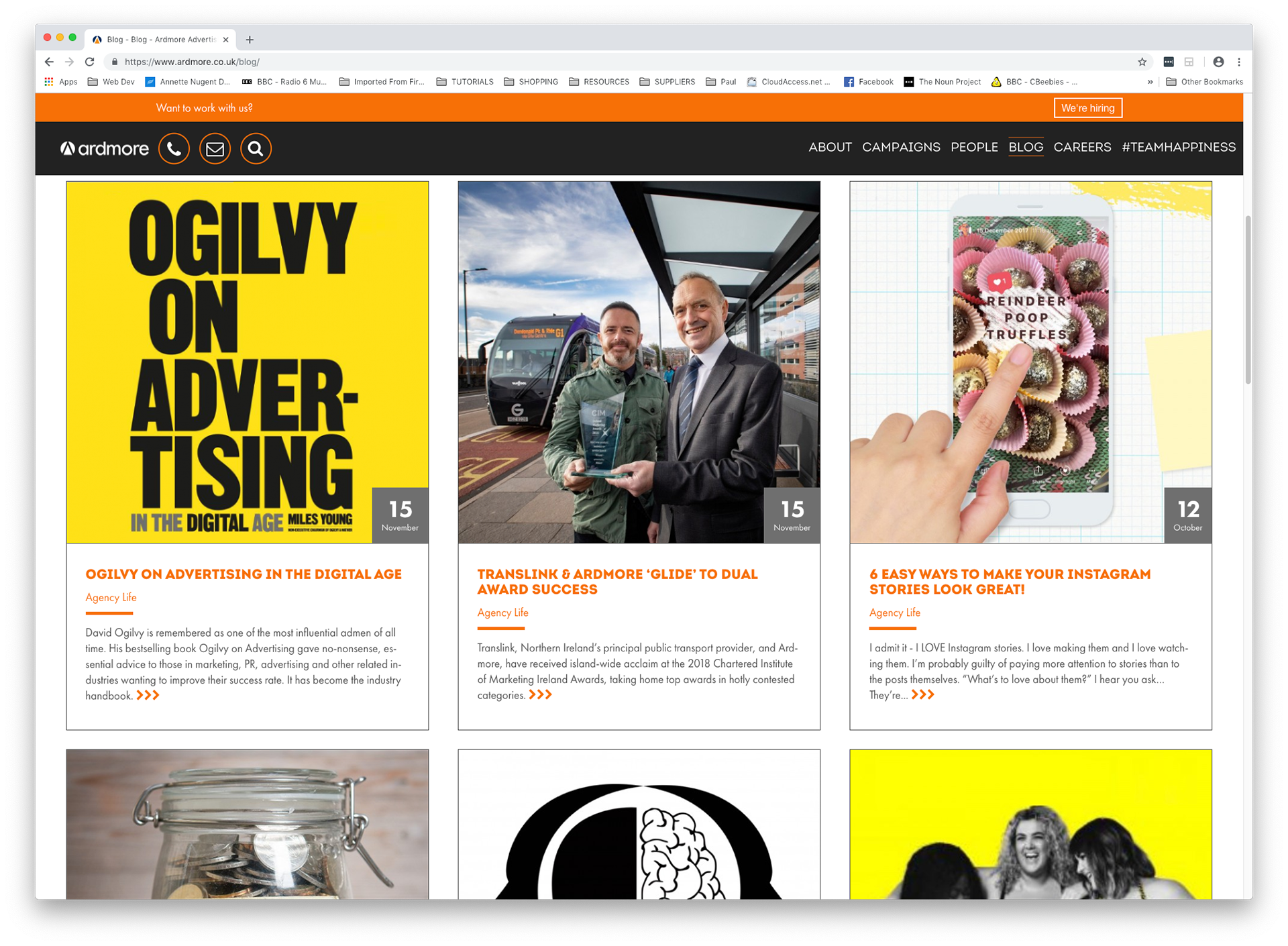Open Other Bookmarks folder
The height and width of the screenshot is (946, 1288).
click(x=1204, y=82)
